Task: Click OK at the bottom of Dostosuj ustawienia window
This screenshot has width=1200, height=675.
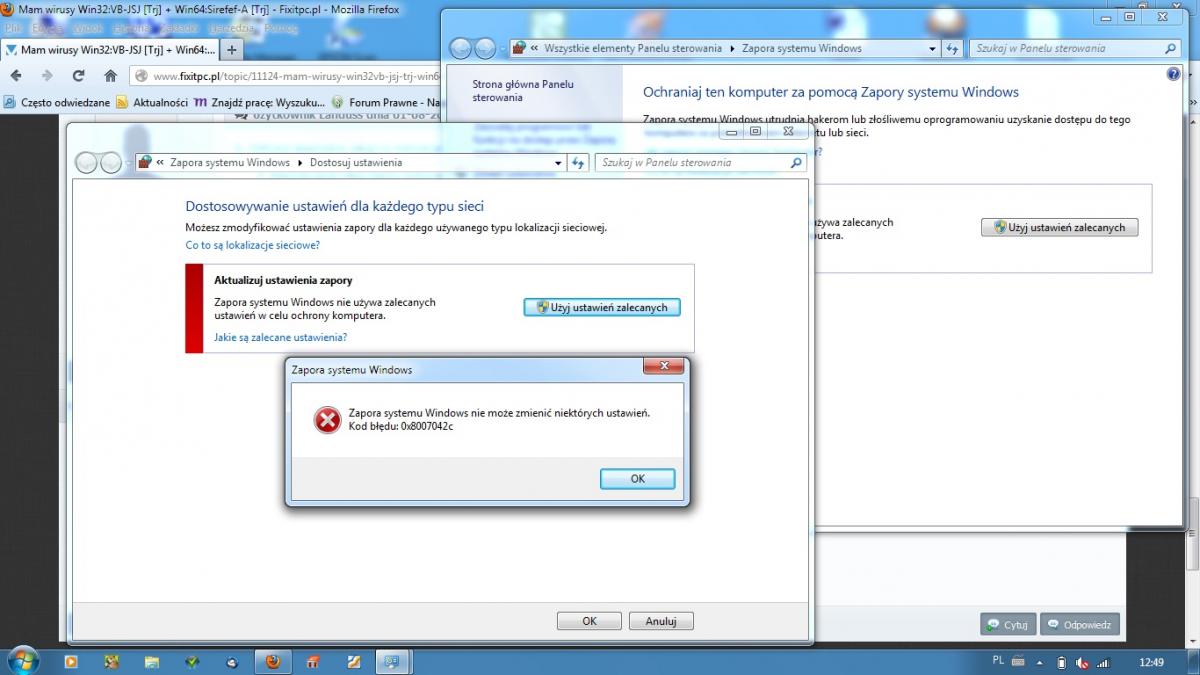Action: pos(589,621)
